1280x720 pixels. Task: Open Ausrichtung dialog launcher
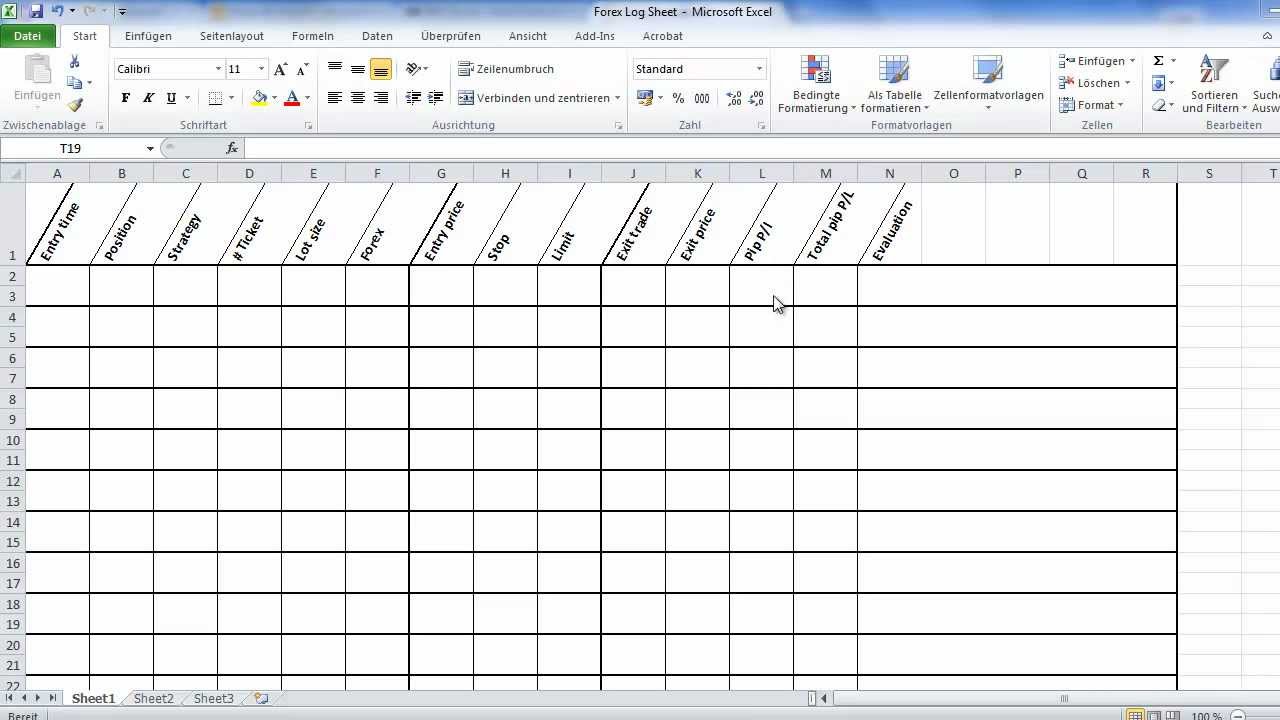click(x=618, y=126)
